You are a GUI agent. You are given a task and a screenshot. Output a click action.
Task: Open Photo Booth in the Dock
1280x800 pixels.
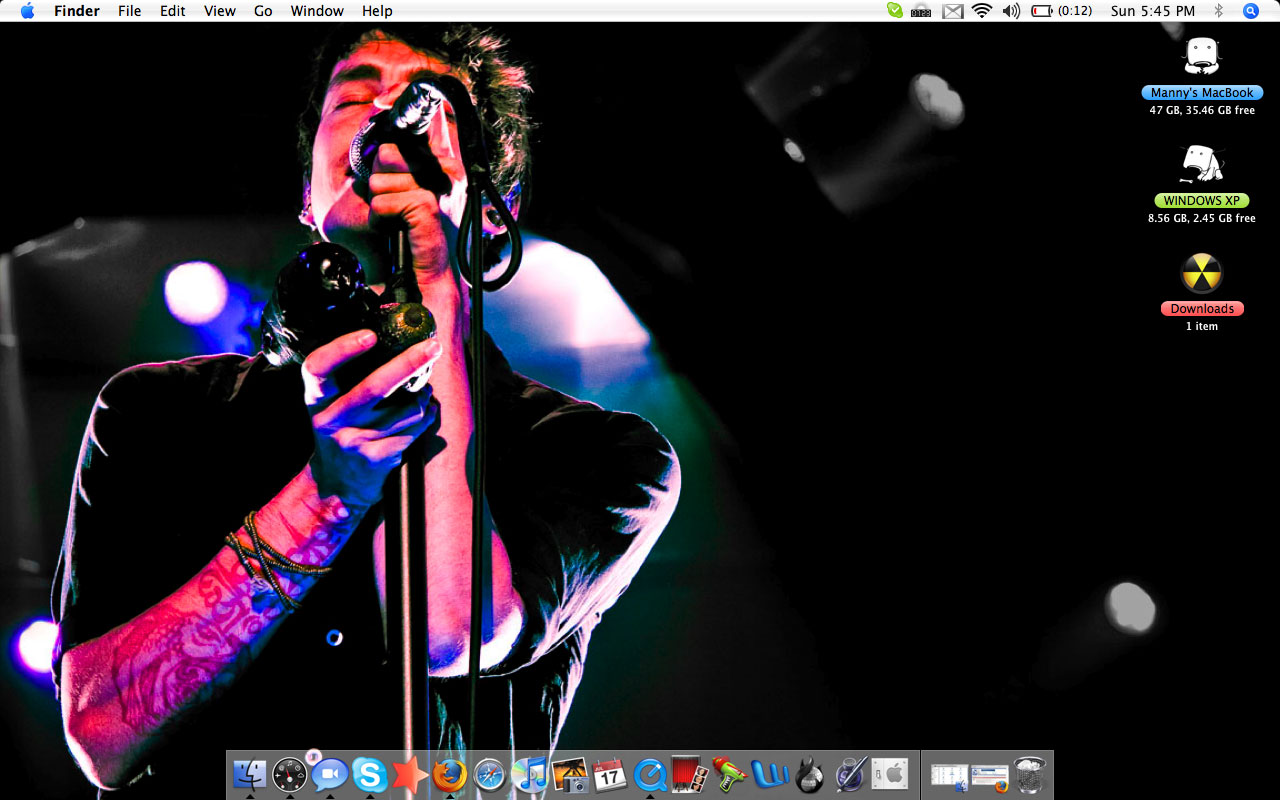click(x=690, y=774)
